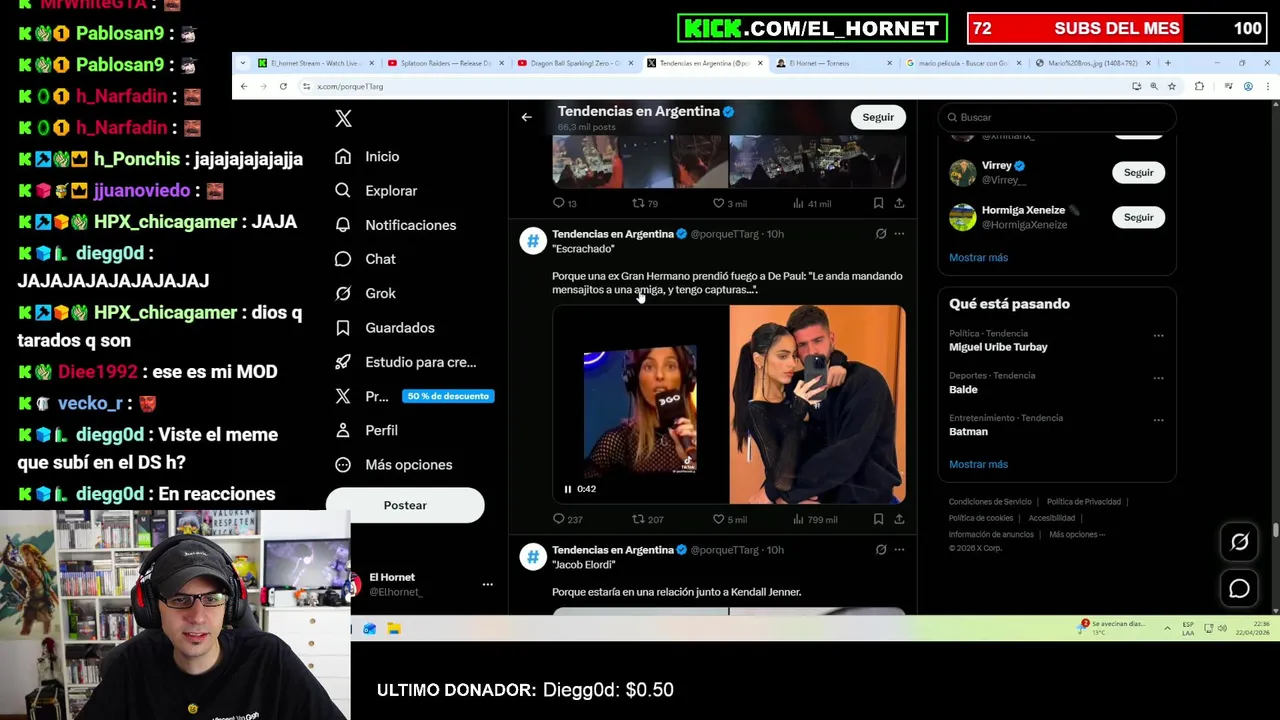1280x720 pixels.
Task: Reload the page in browser toolbar
Action: tap(283, 86)
